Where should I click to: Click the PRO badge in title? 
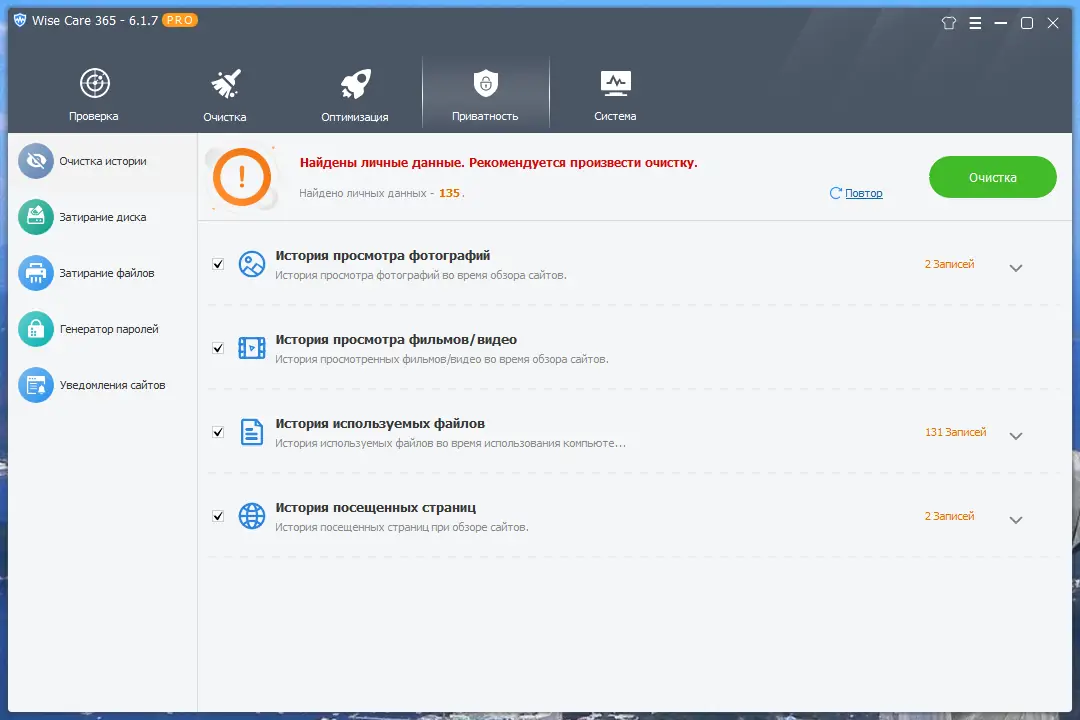180,20
